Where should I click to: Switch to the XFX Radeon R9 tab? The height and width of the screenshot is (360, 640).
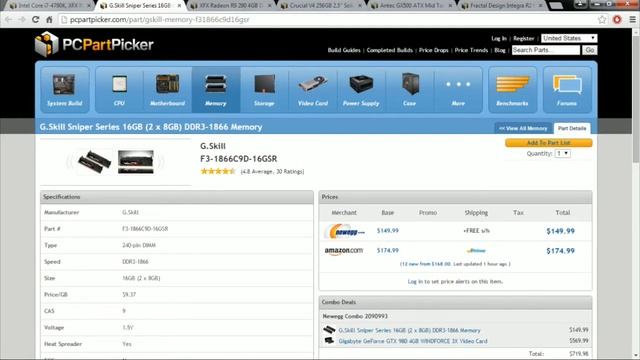point(231,6)
